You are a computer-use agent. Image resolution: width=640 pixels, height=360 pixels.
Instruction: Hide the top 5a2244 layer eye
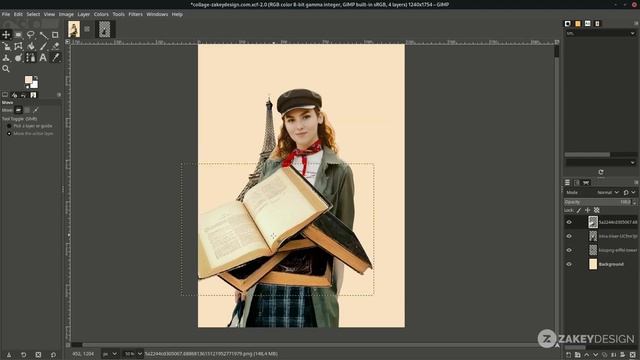[569, 222]
